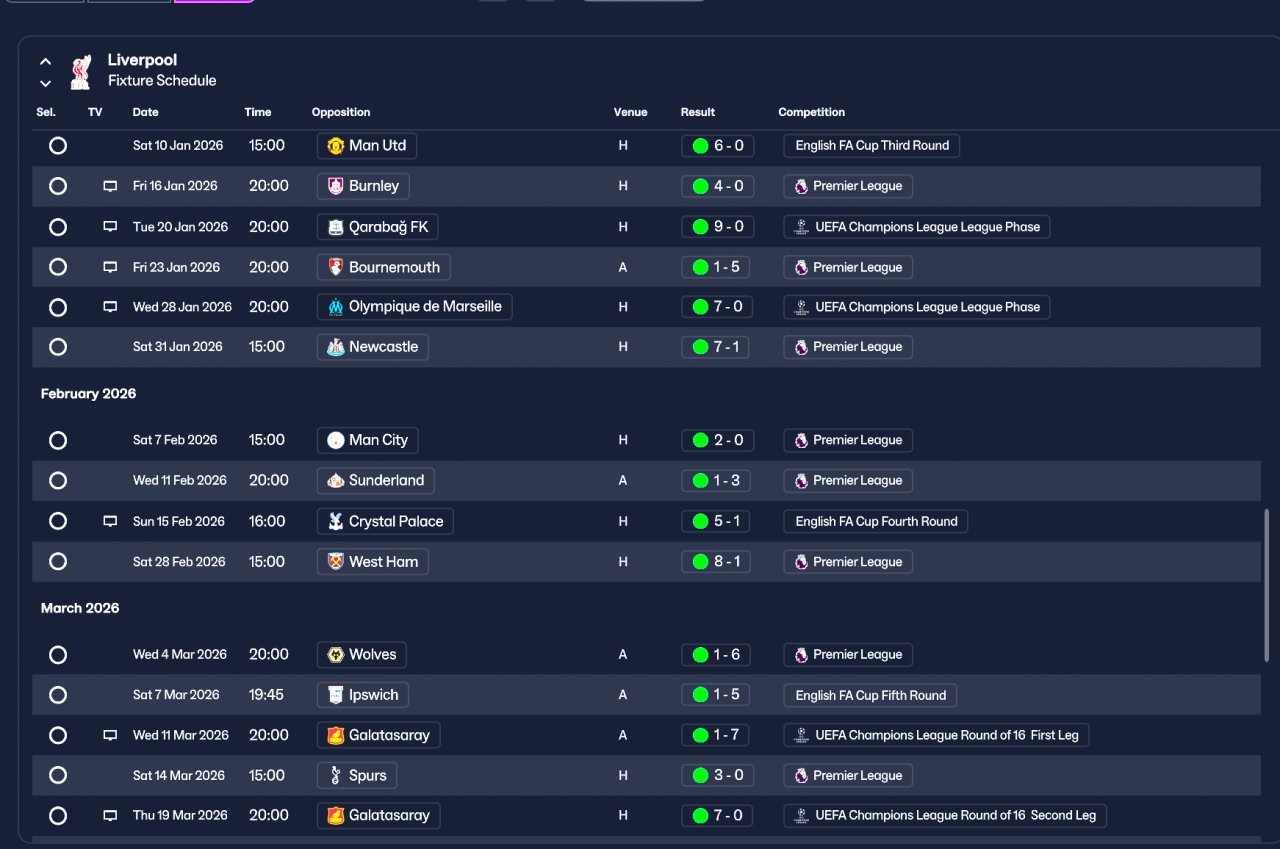Click the TV icon in the Crystal Palace row
This screenshot has width=1280, height=849.
[110, 521]
